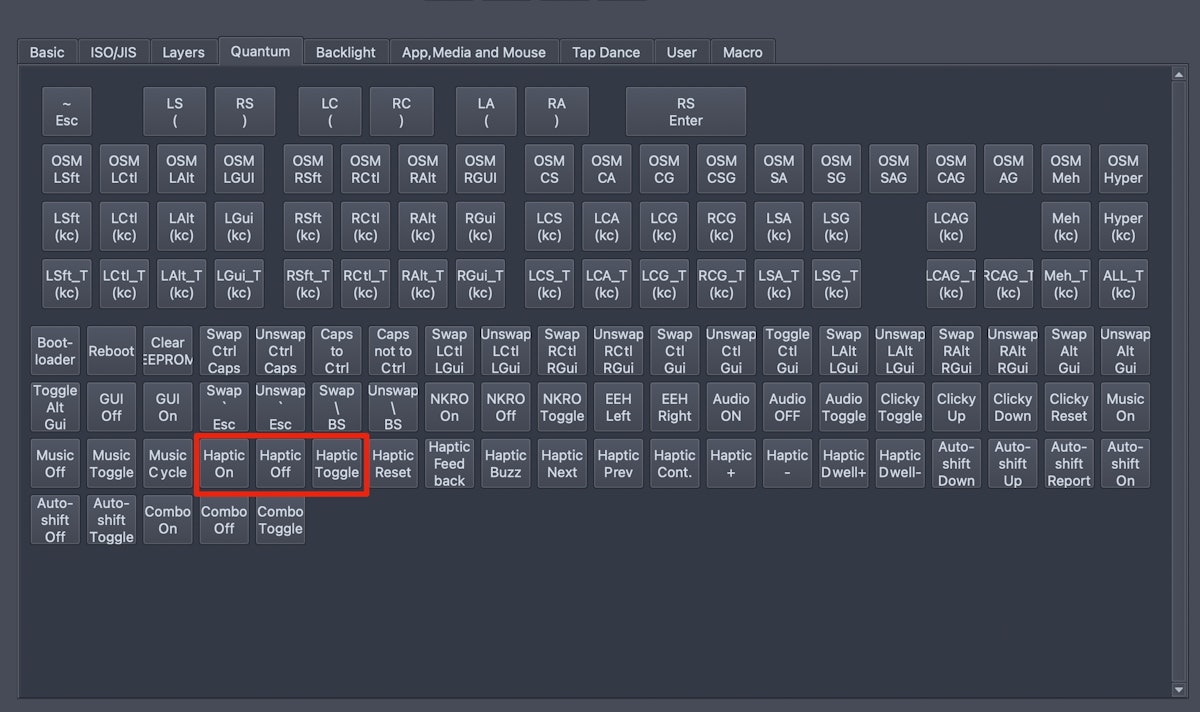Click the ALL_T (kc) button
This screenshot has height=712, width=1200.
[x=1123, y=284]
